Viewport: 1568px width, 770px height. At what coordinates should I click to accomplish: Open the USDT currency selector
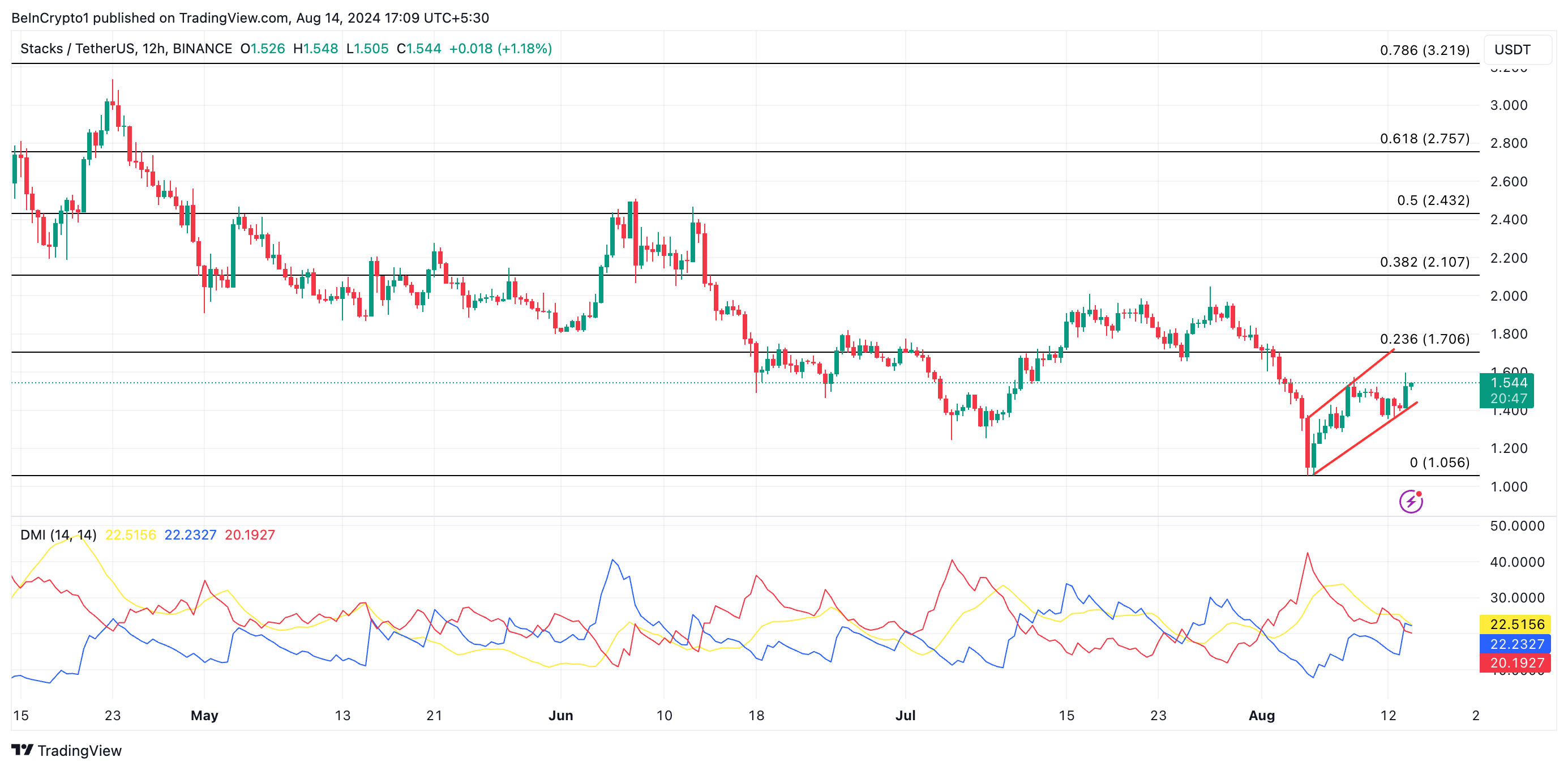pos(1512,50)
